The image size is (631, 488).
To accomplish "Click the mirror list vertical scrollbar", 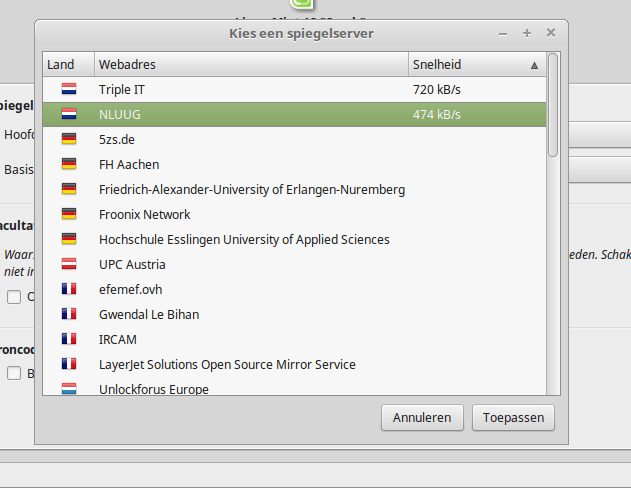I will coord(553,105).
